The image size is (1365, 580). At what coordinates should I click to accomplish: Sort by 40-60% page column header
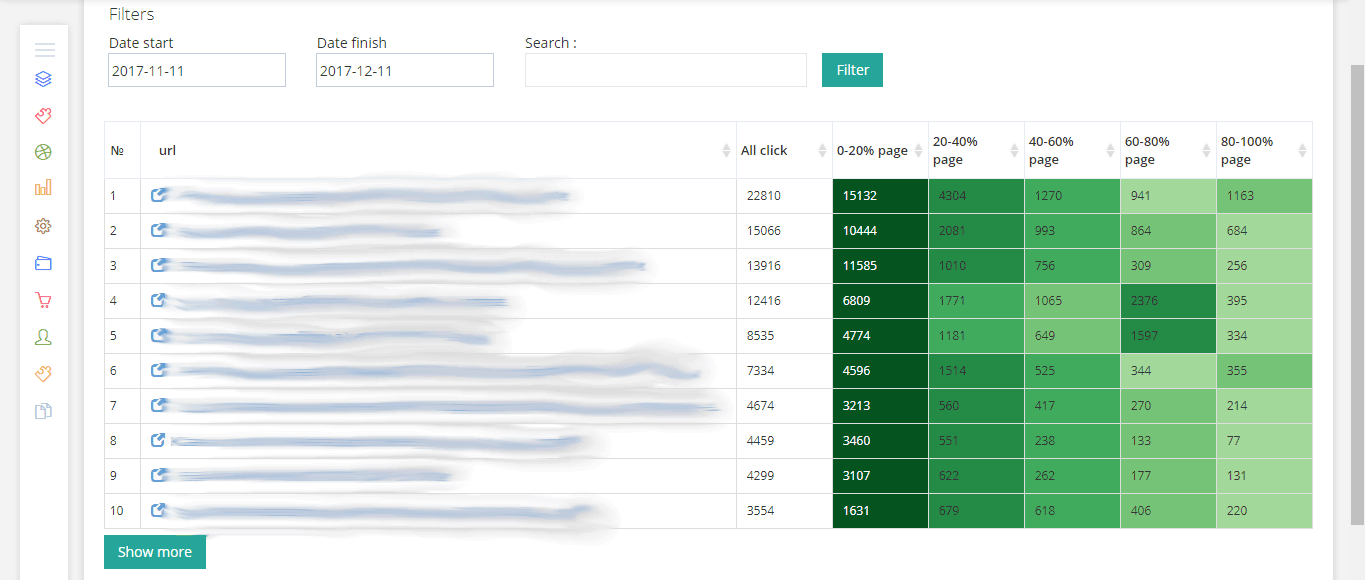1071,151
